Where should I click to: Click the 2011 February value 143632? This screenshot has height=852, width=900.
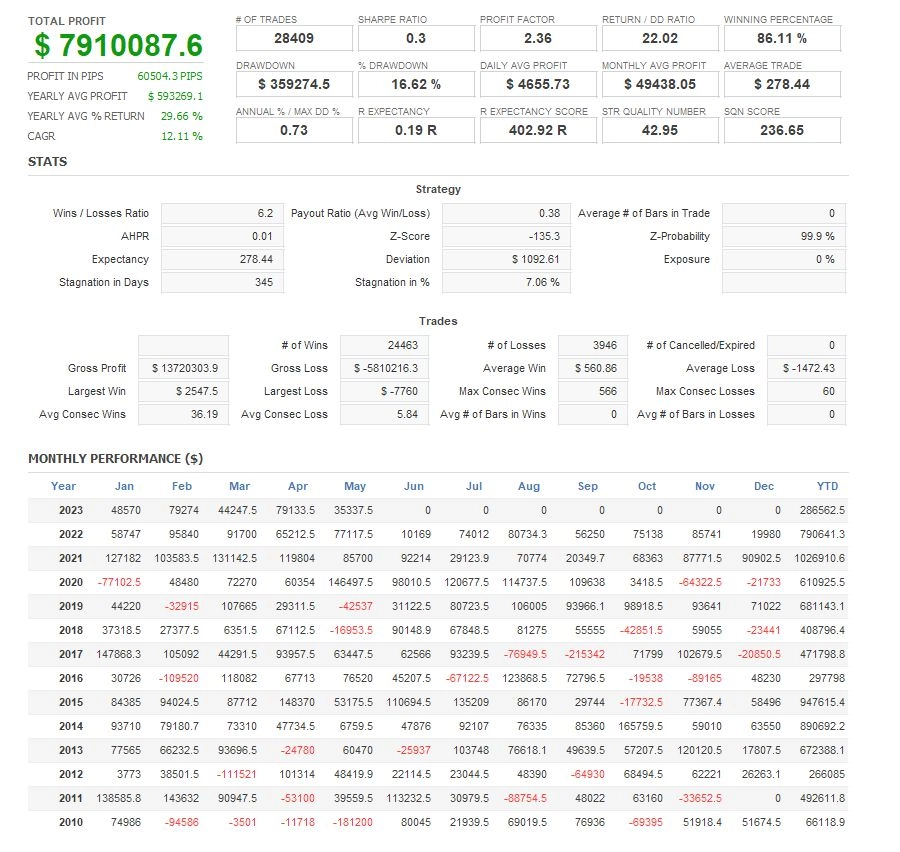click(181, 798)
